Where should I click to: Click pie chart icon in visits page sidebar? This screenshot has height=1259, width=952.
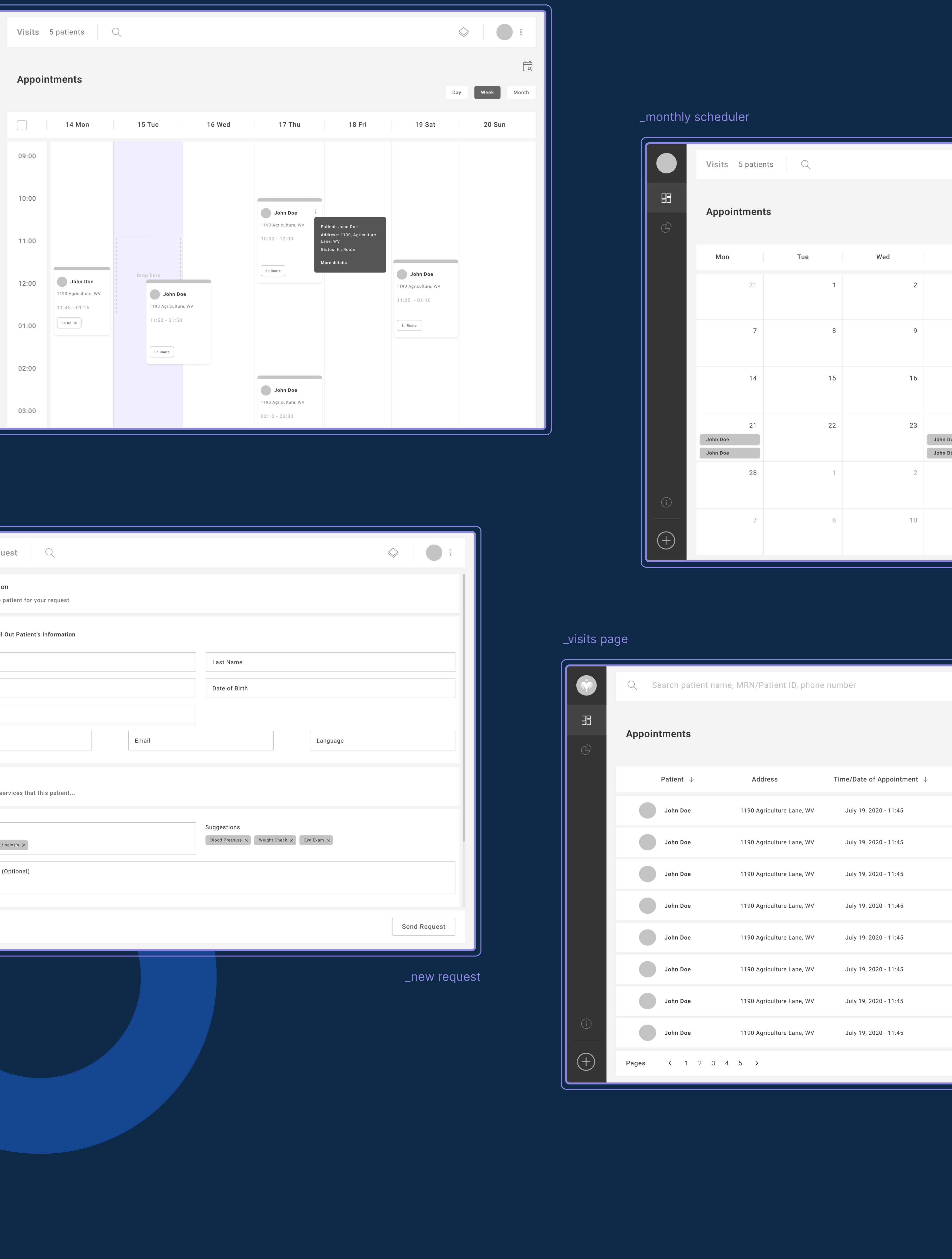click(586, 749)
